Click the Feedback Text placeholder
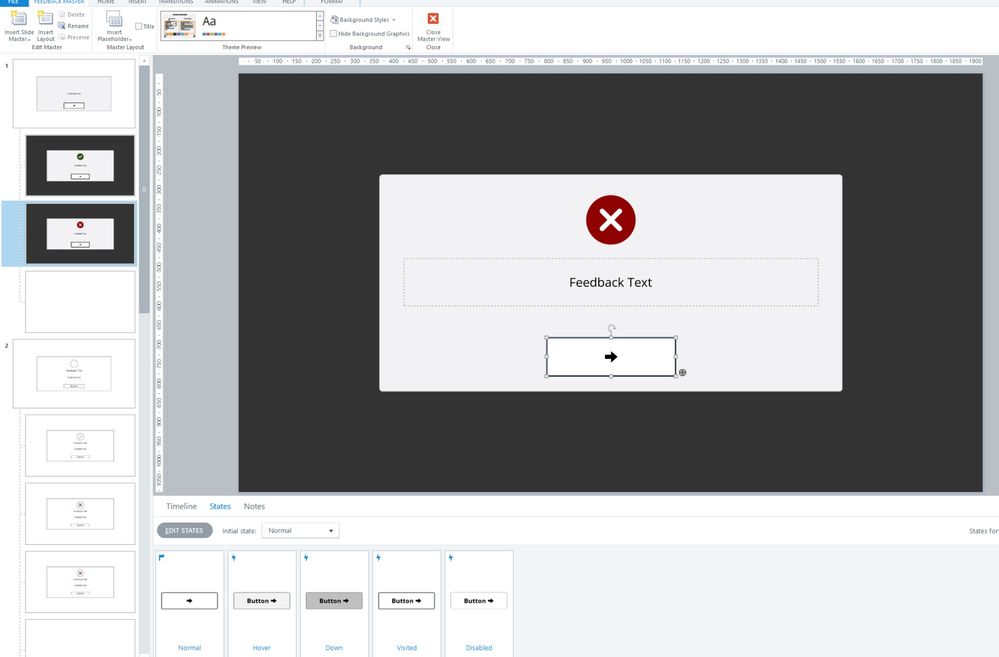 coord(610,282)
